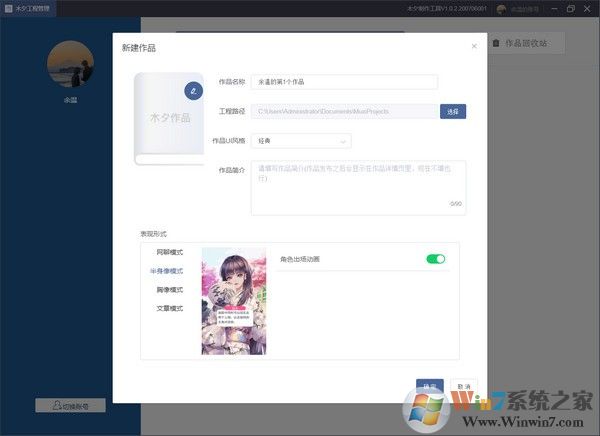The width and height of the screenshot is (600, 436).
Task: Click the 工程路径 path field
Action: coord(344,111)
